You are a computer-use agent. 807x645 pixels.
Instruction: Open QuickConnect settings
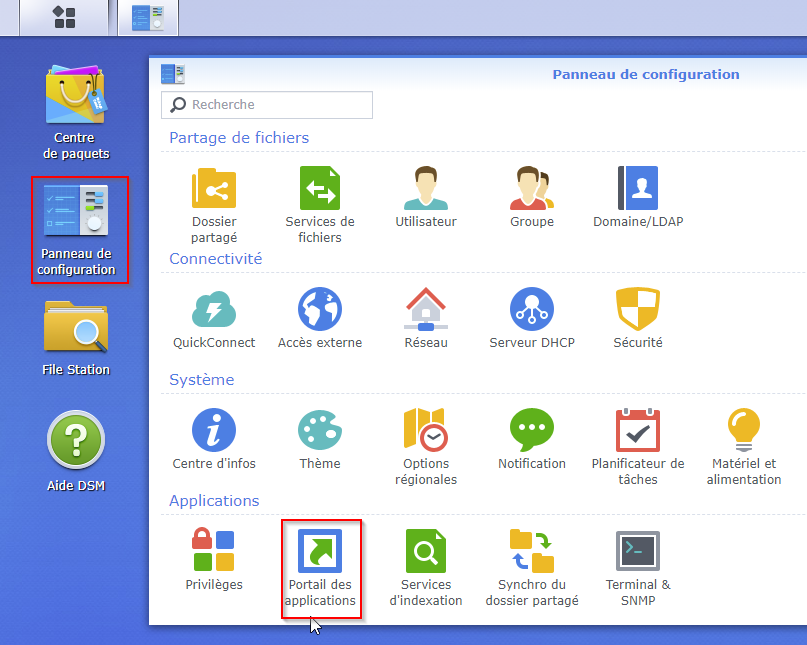click(214, 318)
